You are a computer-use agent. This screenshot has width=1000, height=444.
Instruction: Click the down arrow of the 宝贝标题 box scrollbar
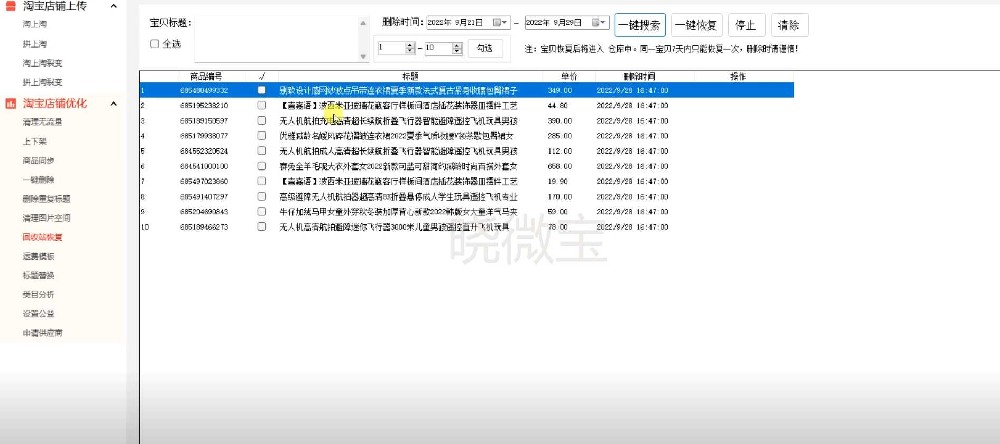pos(364,57)
